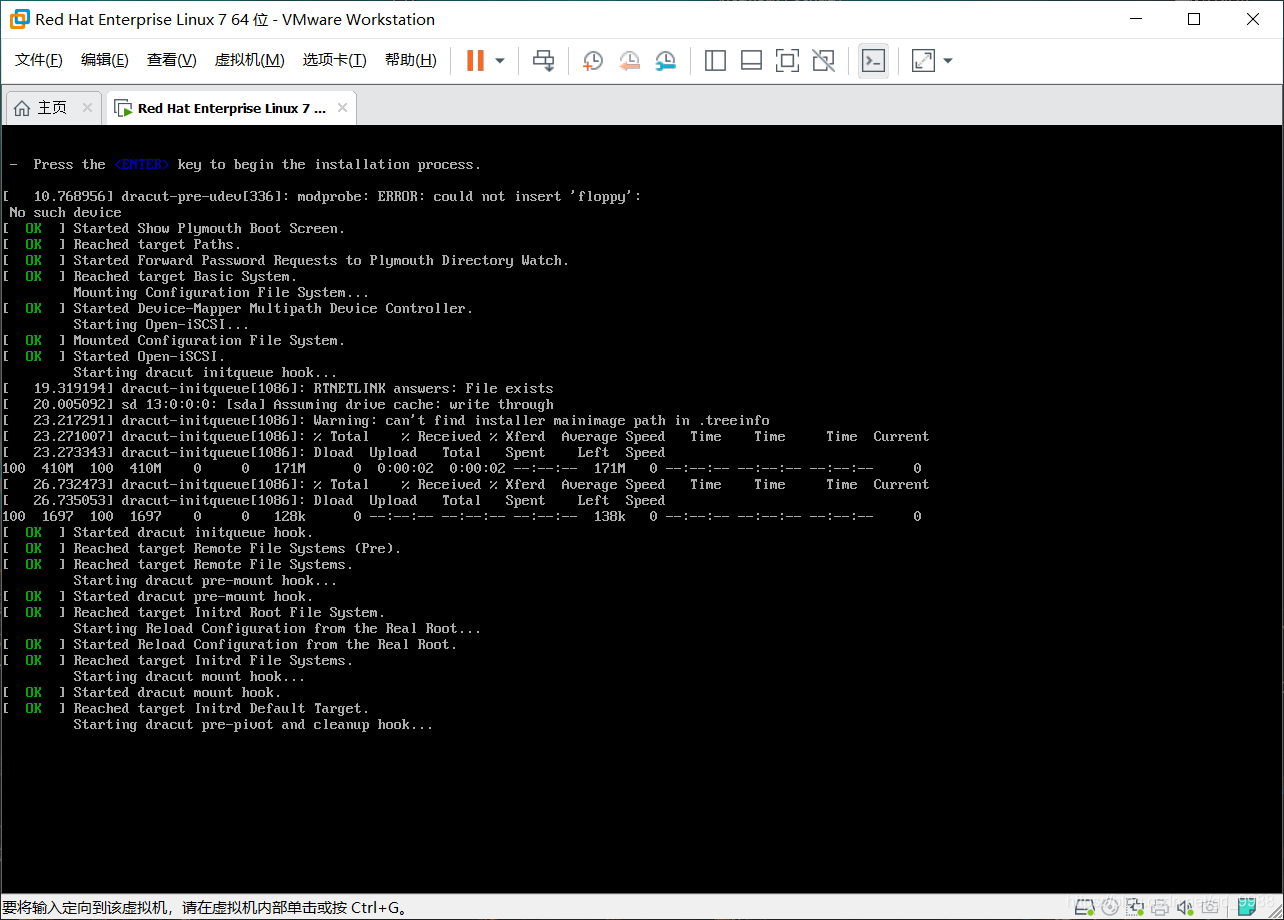
Task: Click 'Reached target Paths' line
Action: click(157, 244)
